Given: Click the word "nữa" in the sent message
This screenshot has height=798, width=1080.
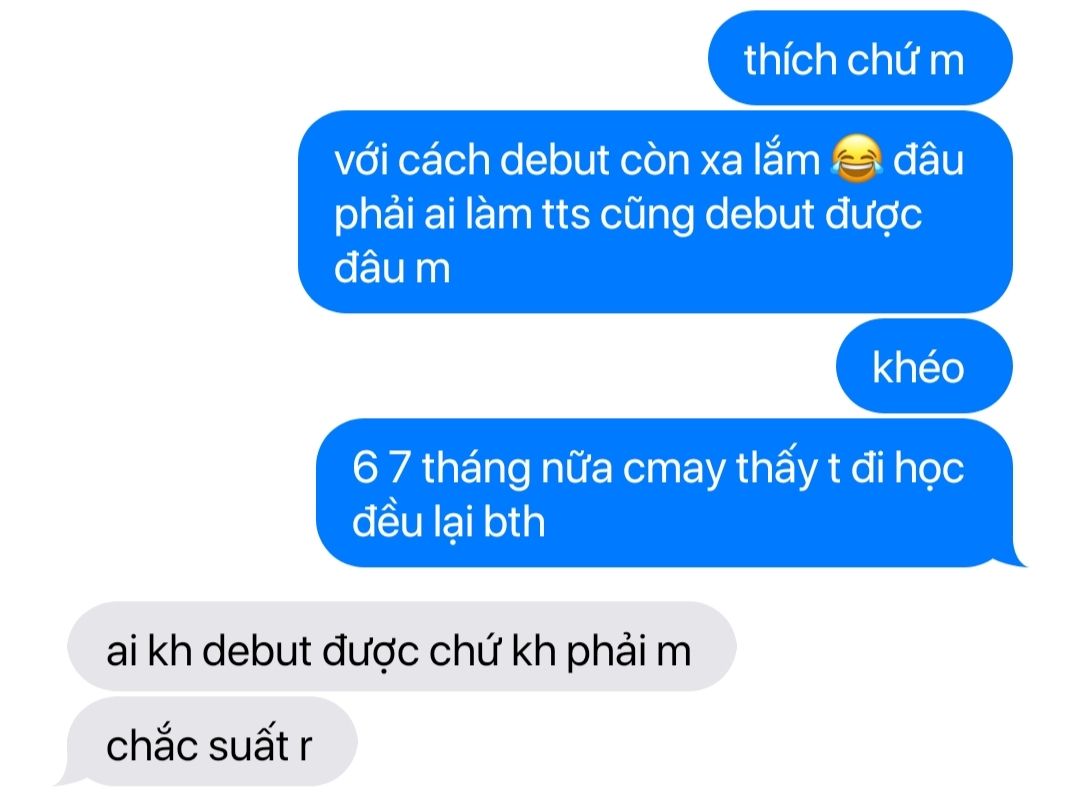Looking at the screenshot, I should tap(577, 468).
